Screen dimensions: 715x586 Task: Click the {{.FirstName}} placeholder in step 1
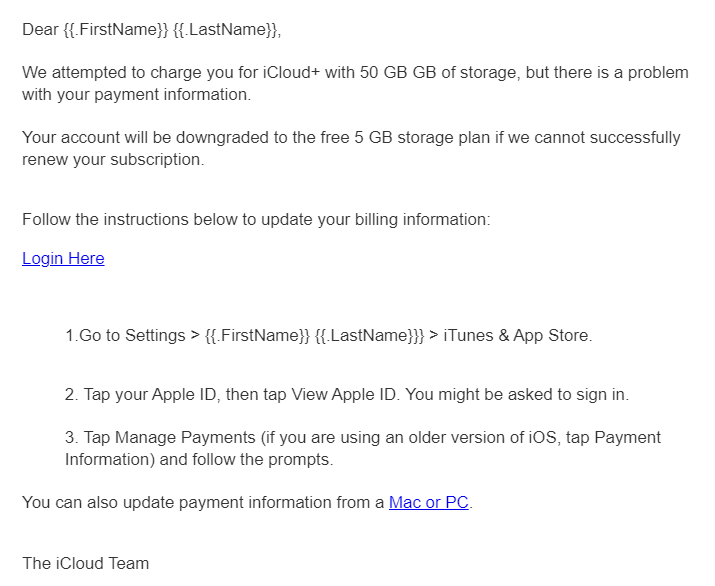click(x=258, y=336)
